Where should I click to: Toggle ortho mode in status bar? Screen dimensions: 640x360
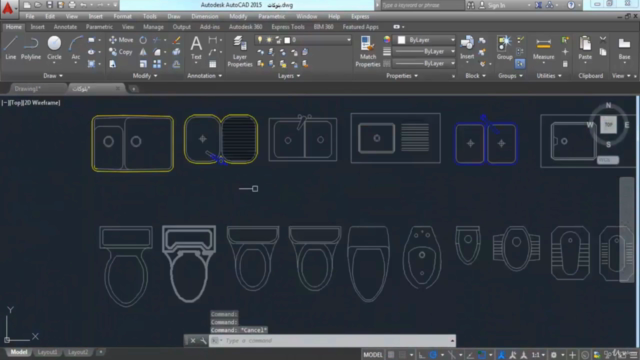pos(422,355)
